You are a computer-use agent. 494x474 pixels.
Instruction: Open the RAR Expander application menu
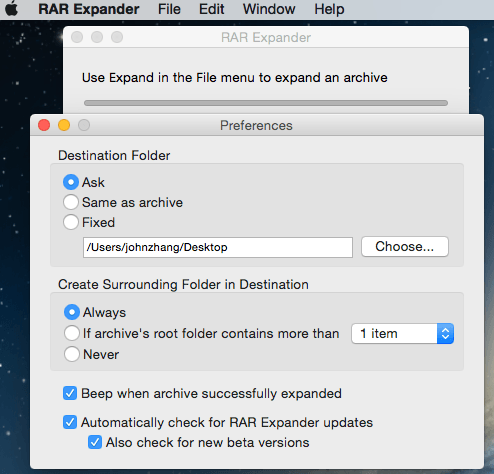click(89, 9)
